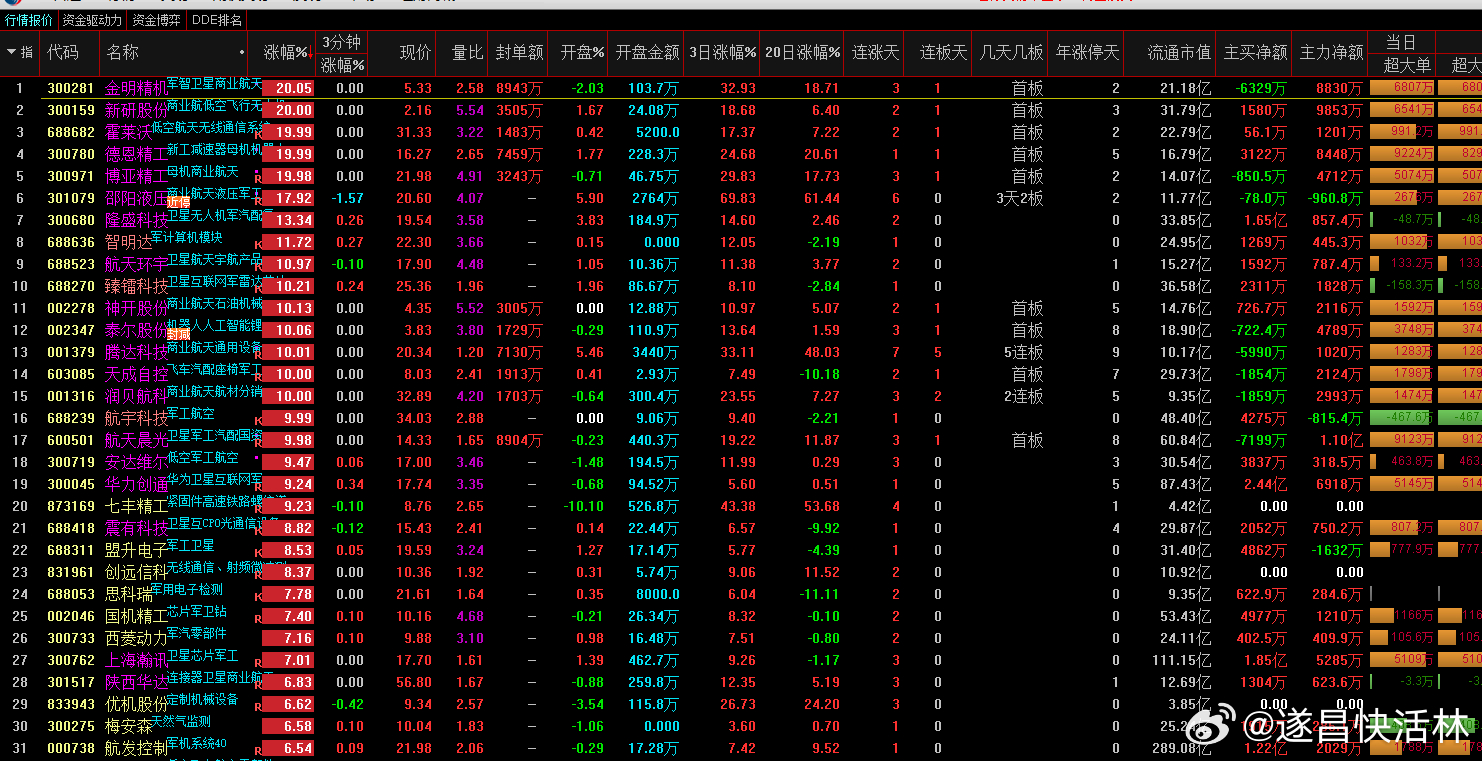Click the 9224万 超大单 bar for 德恩精工
Screen dimensions: 1482x761
(1401, 154)
